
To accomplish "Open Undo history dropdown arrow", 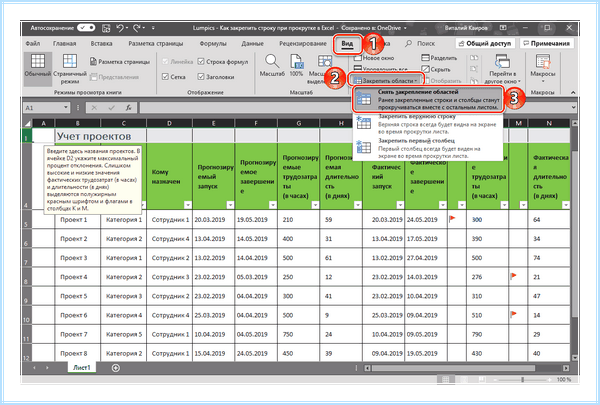I will click(x=127, y=28).
